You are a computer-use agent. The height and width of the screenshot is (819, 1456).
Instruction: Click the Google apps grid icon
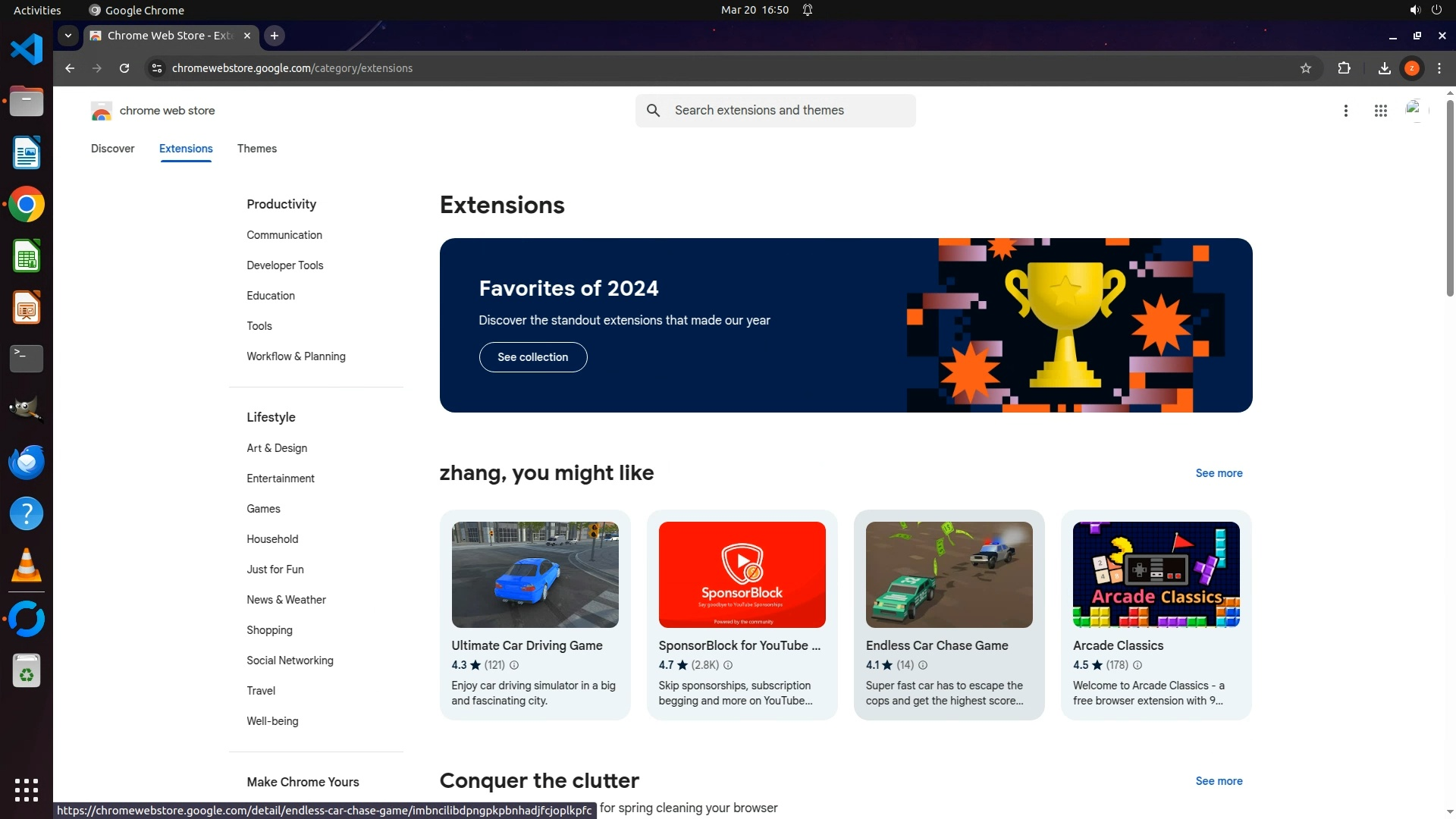[1380, 111]
